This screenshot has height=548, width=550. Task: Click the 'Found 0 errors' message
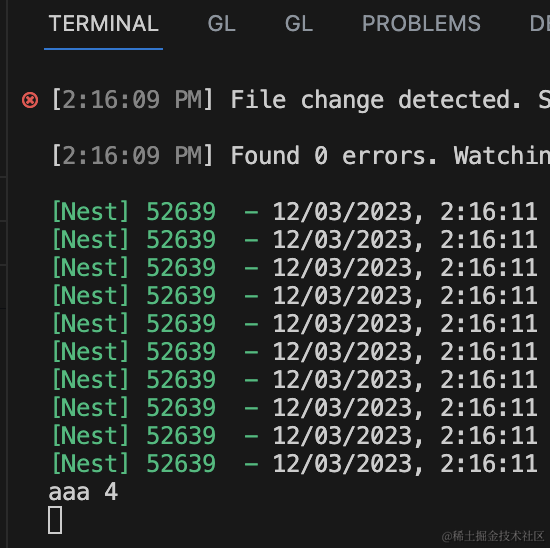pyautogui.click(x=334, y=155)
